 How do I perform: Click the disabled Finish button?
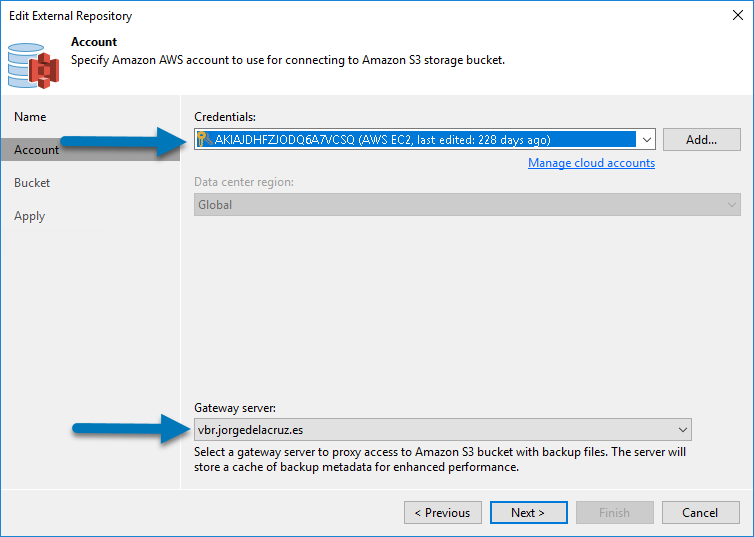point(615,512)
